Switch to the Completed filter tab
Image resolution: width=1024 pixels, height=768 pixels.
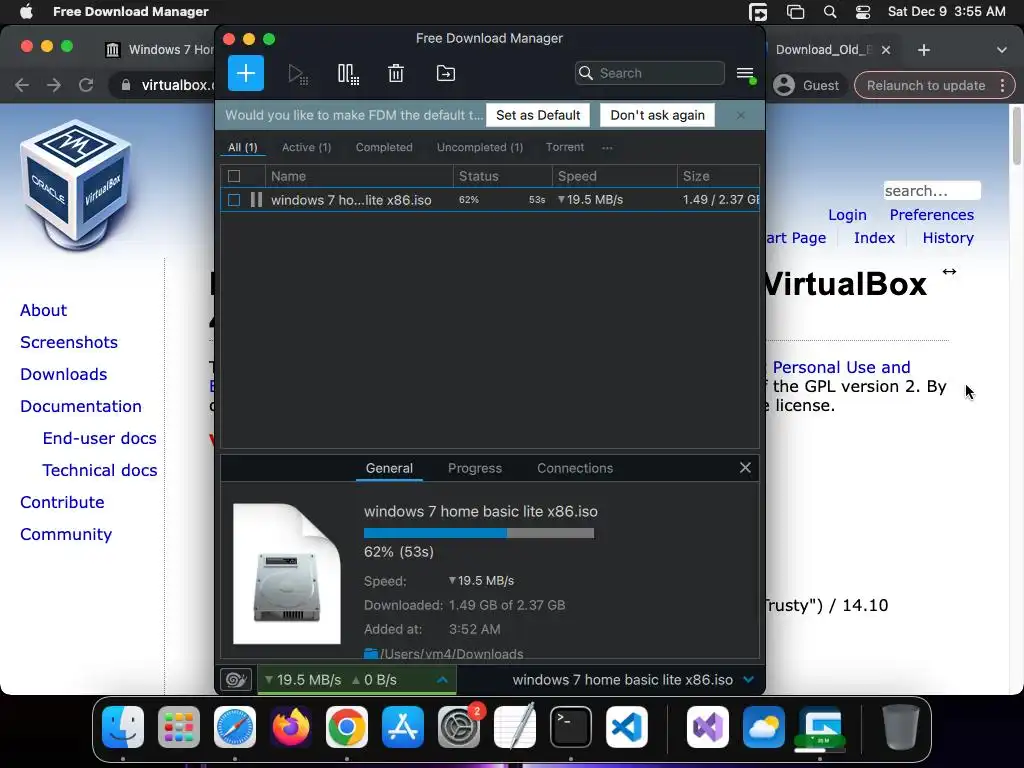pyautogui.click(x=384, y=148)
